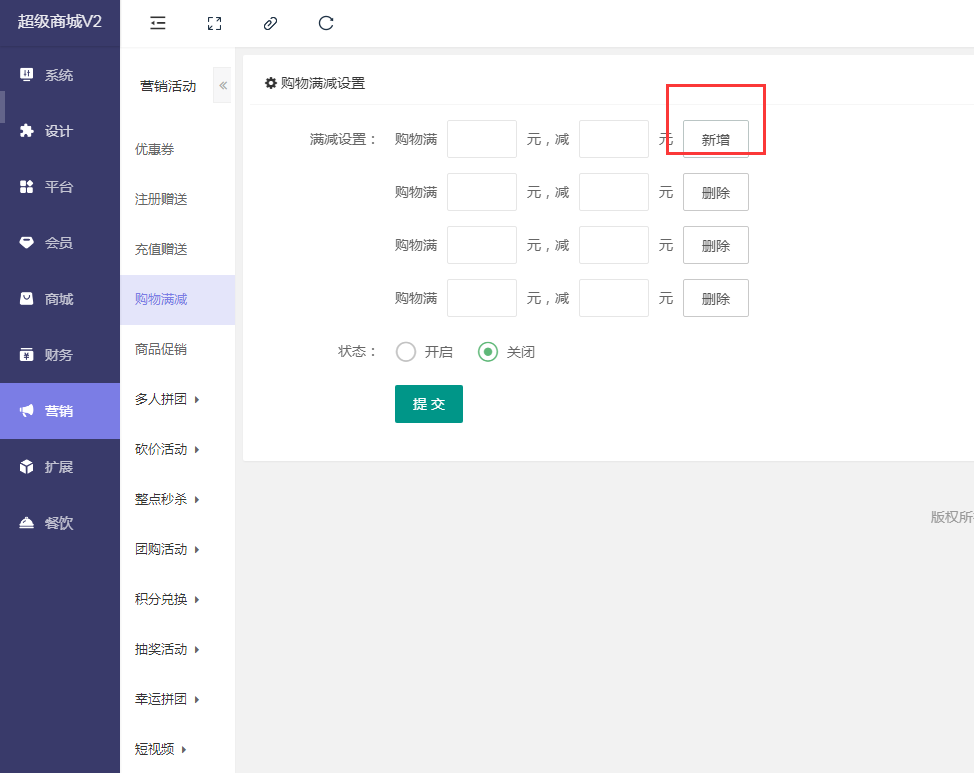Open the 系统 section icon
The image size is (974, 773).
[x=26, y=75]
